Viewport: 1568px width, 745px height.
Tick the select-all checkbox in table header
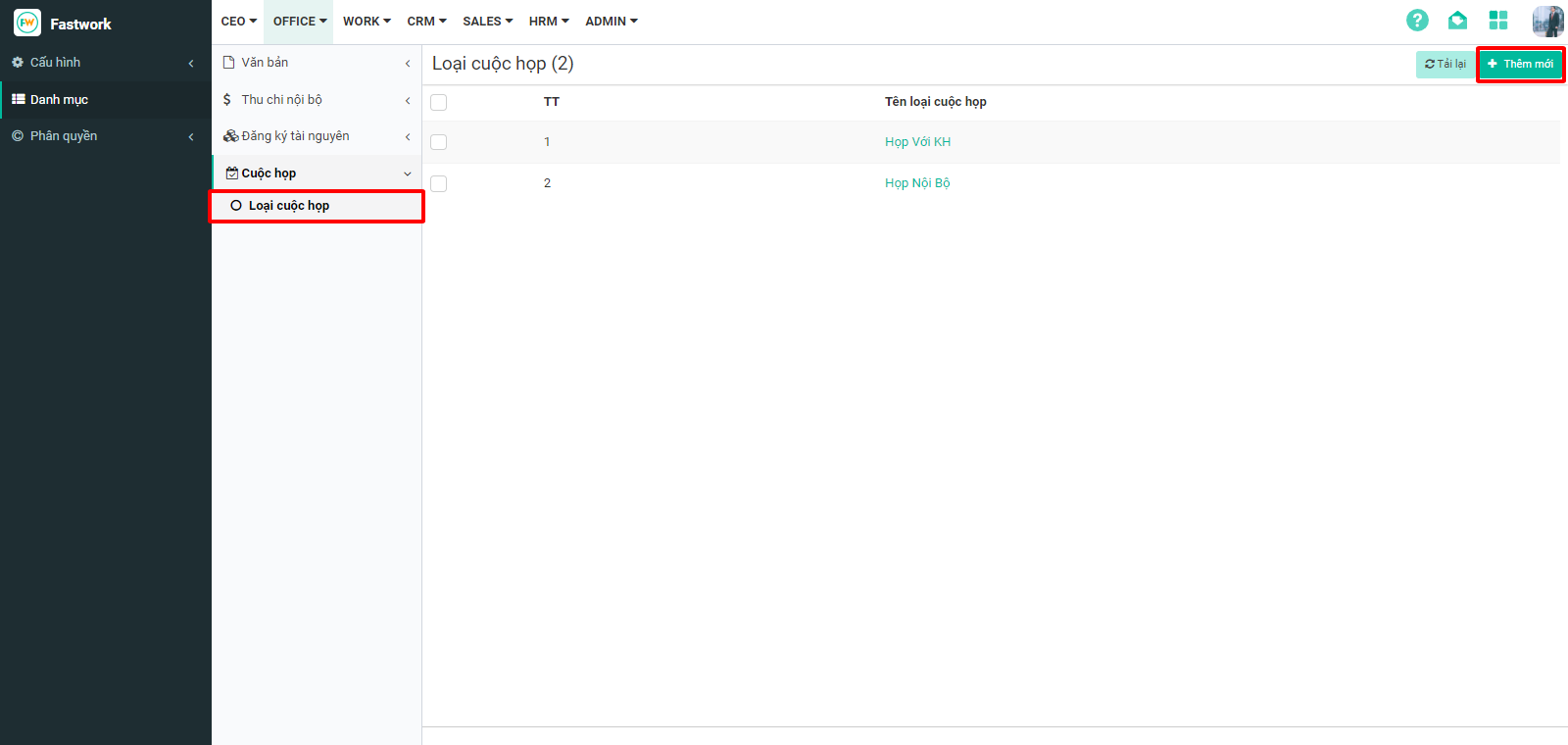point(439,102)
